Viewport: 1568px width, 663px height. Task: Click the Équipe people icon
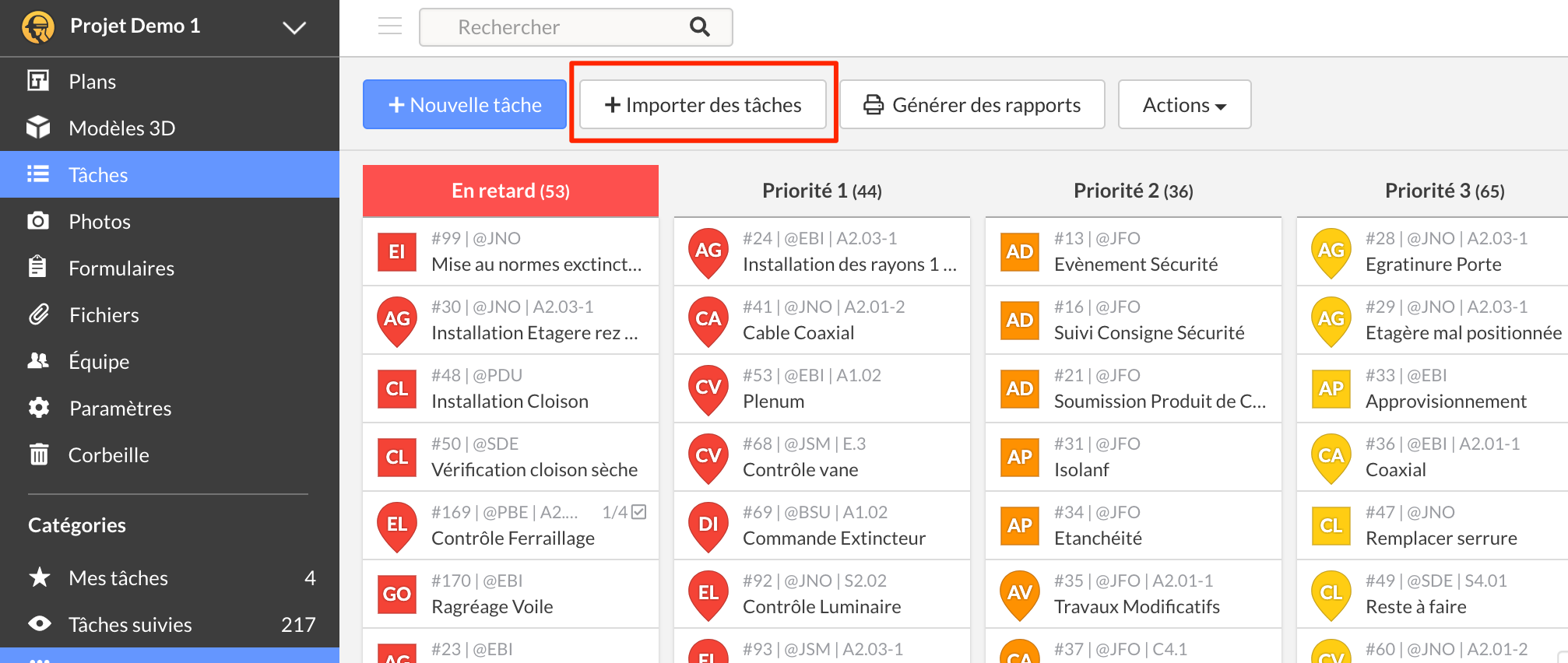(x=38, y=361)
